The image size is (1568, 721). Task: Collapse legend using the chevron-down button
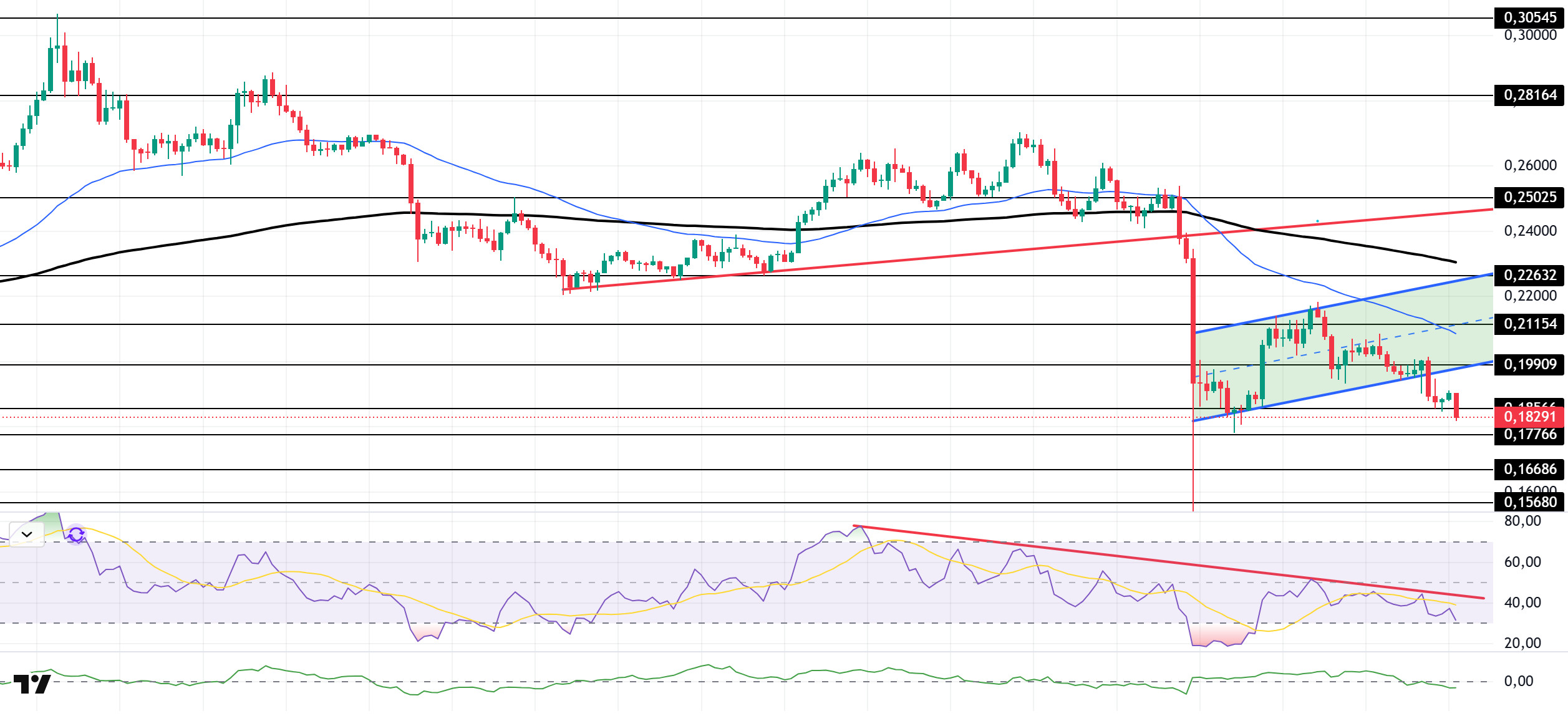[x=27, y=535]
